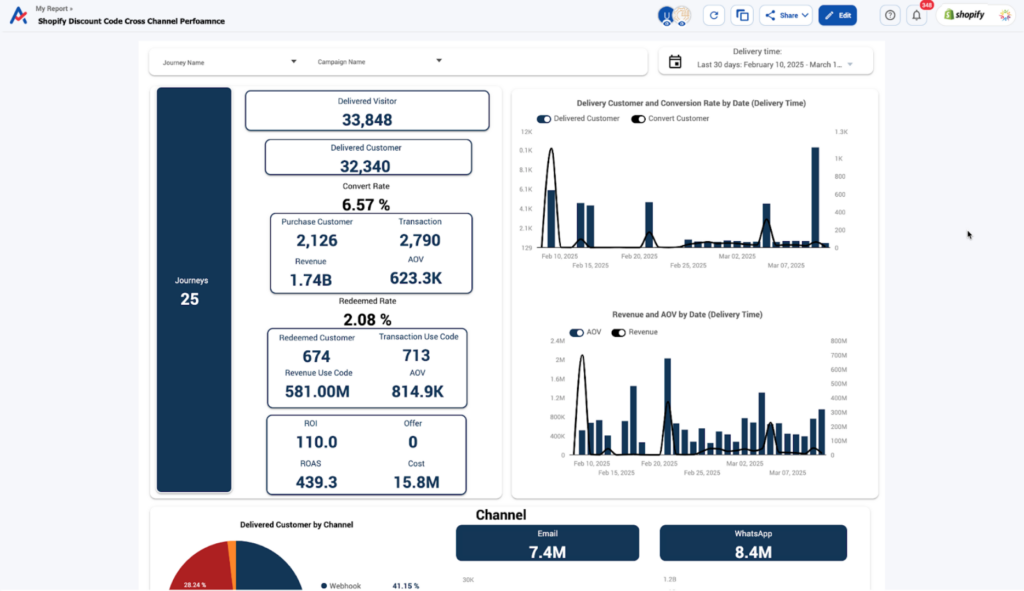Toggle the Revenue series switch
This screenshot has width=1024, height=591.
(x=618, y=332)
